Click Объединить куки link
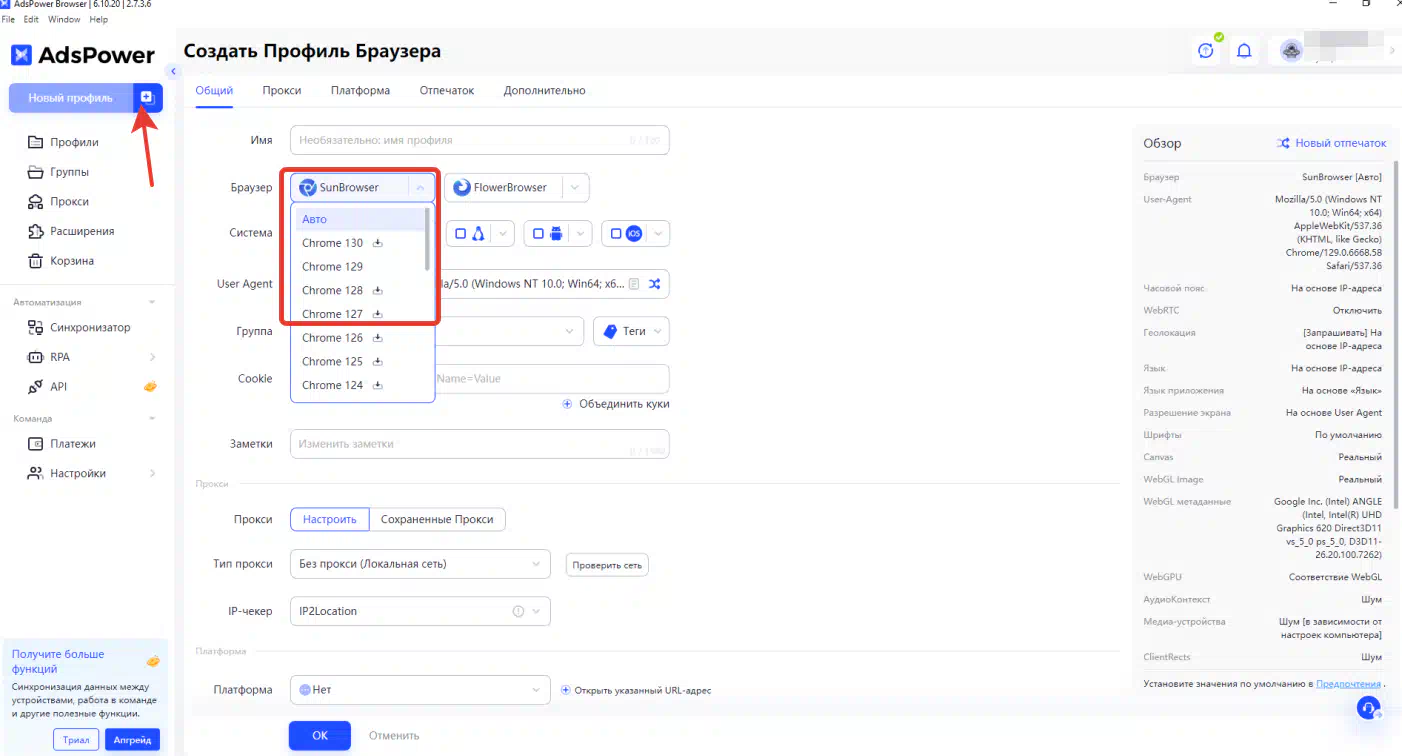 point(616,404)
